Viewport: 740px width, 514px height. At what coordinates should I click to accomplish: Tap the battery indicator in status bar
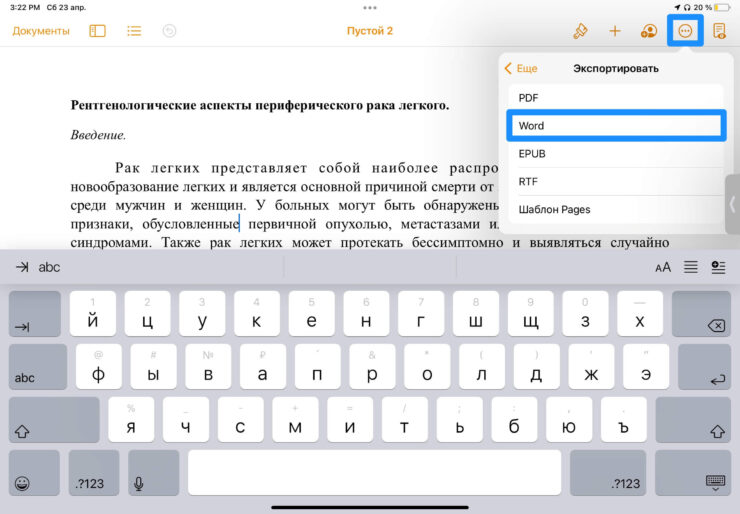click(722, 8)
